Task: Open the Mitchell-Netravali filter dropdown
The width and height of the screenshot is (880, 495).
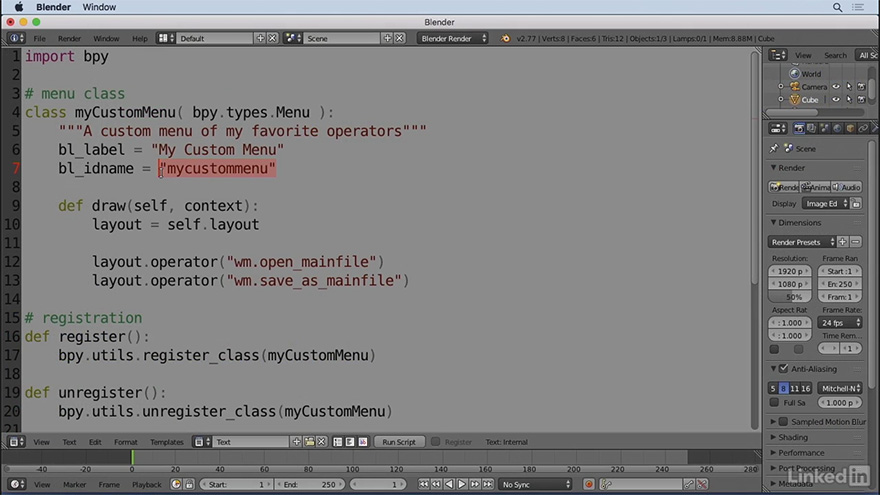Action: point(840,388)
